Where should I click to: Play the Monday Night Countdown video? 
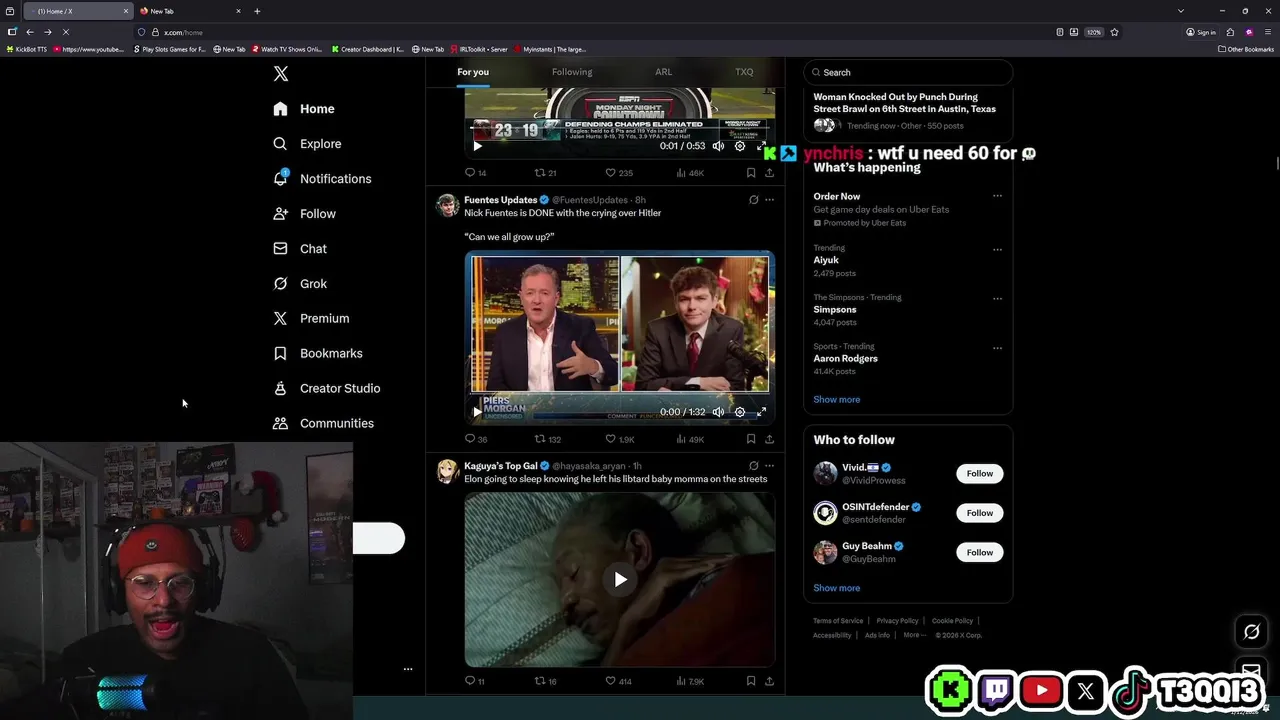(477, 146)
